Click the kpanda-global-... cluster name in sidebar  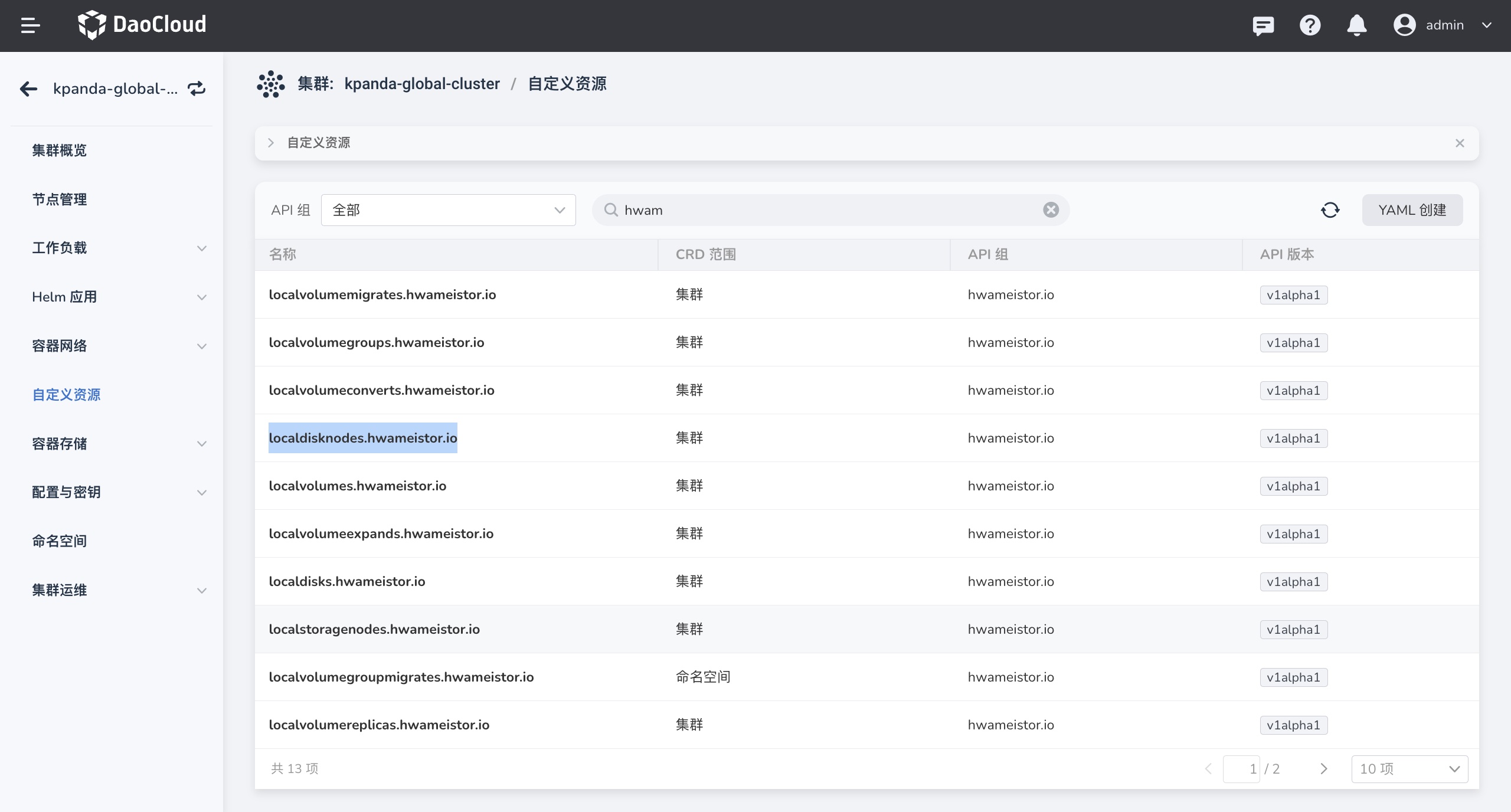click(x=116, y=89)
